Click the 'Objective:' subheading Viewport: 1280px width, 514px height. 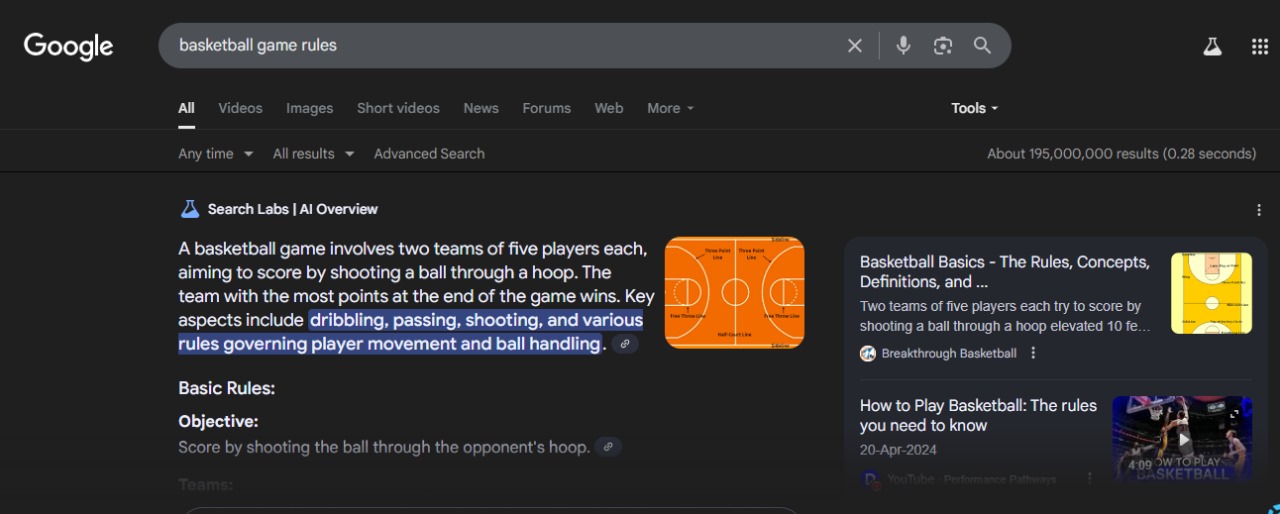[218, 422]
